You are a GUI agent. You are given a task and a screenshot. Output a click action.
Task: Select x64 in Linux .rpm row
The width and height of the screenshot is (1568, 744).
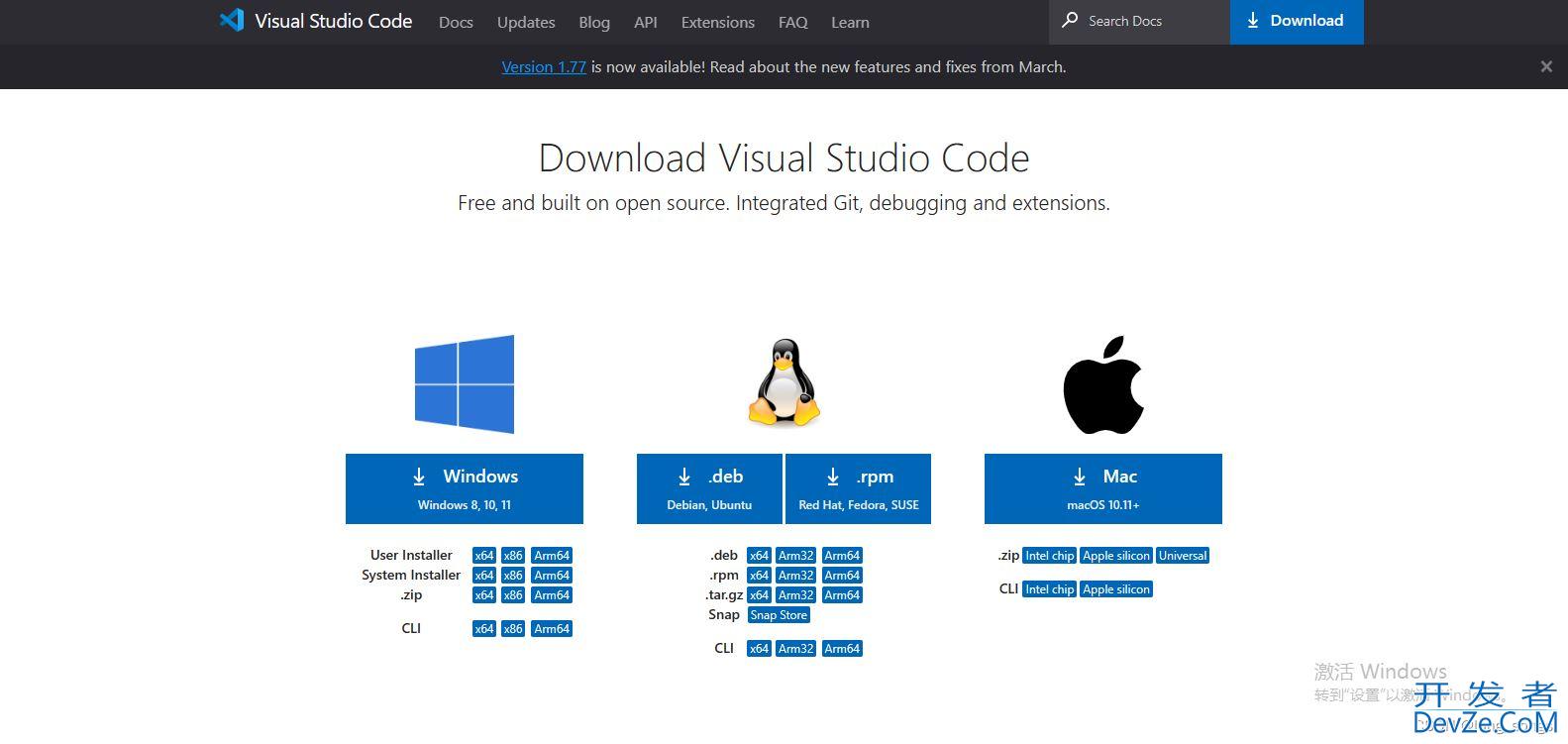pos(759,576)
